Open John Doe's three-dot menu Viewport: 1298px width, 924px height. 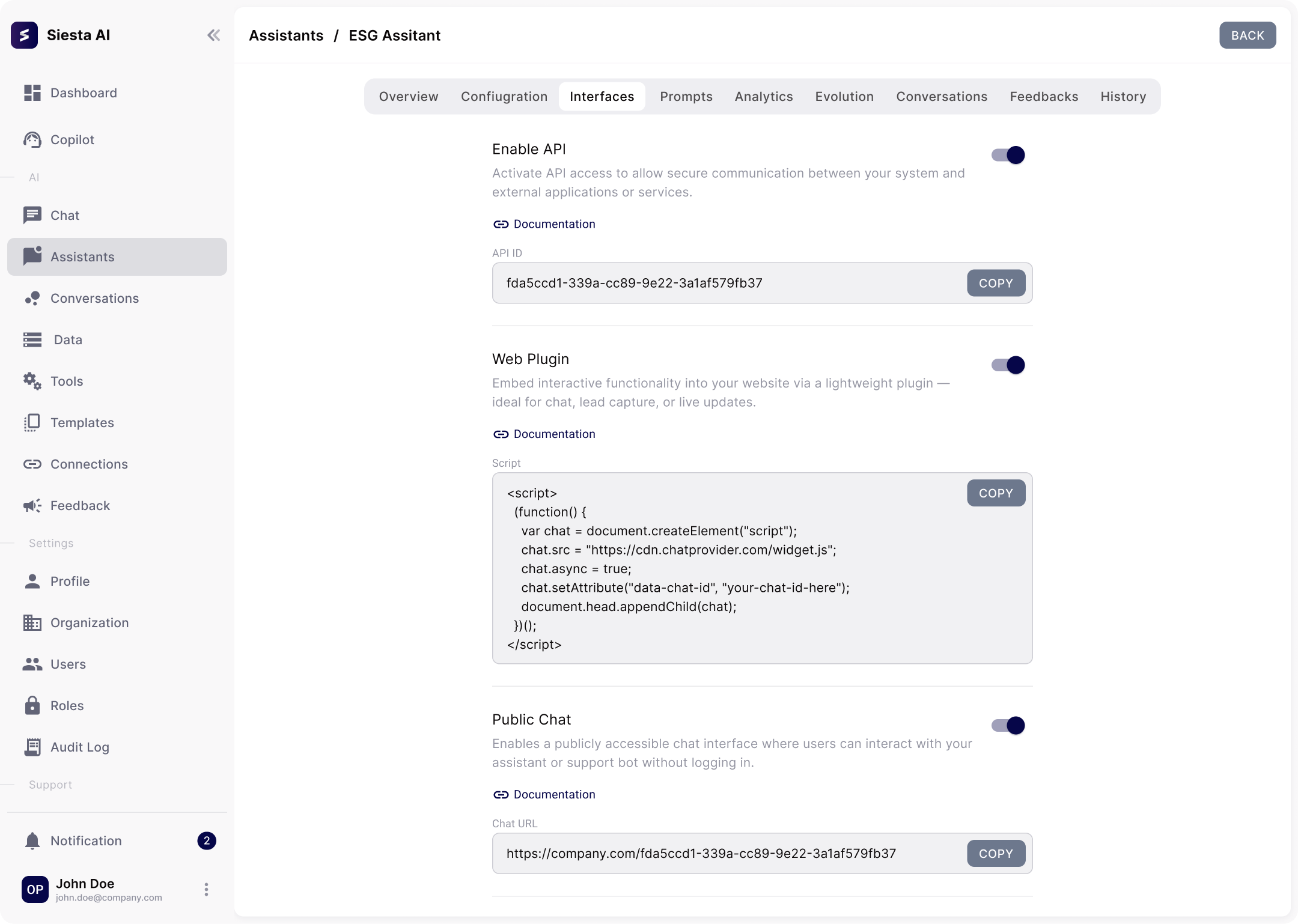coord(206,889)
